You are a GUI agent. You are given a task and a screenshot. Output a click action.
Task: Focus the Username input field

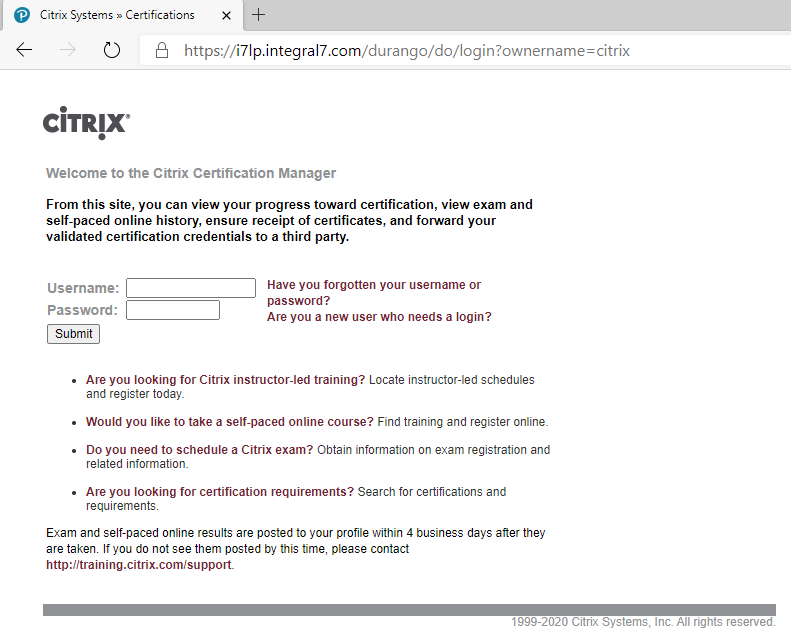(190, 288)
